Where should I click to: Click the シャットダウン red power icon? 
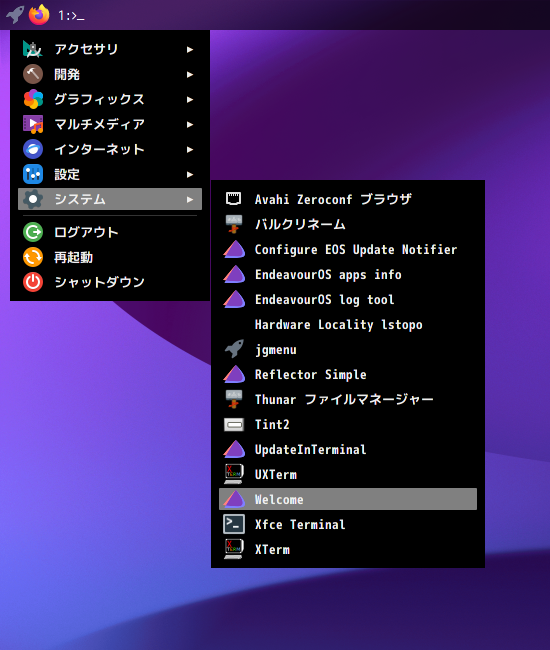pos(33,282)
